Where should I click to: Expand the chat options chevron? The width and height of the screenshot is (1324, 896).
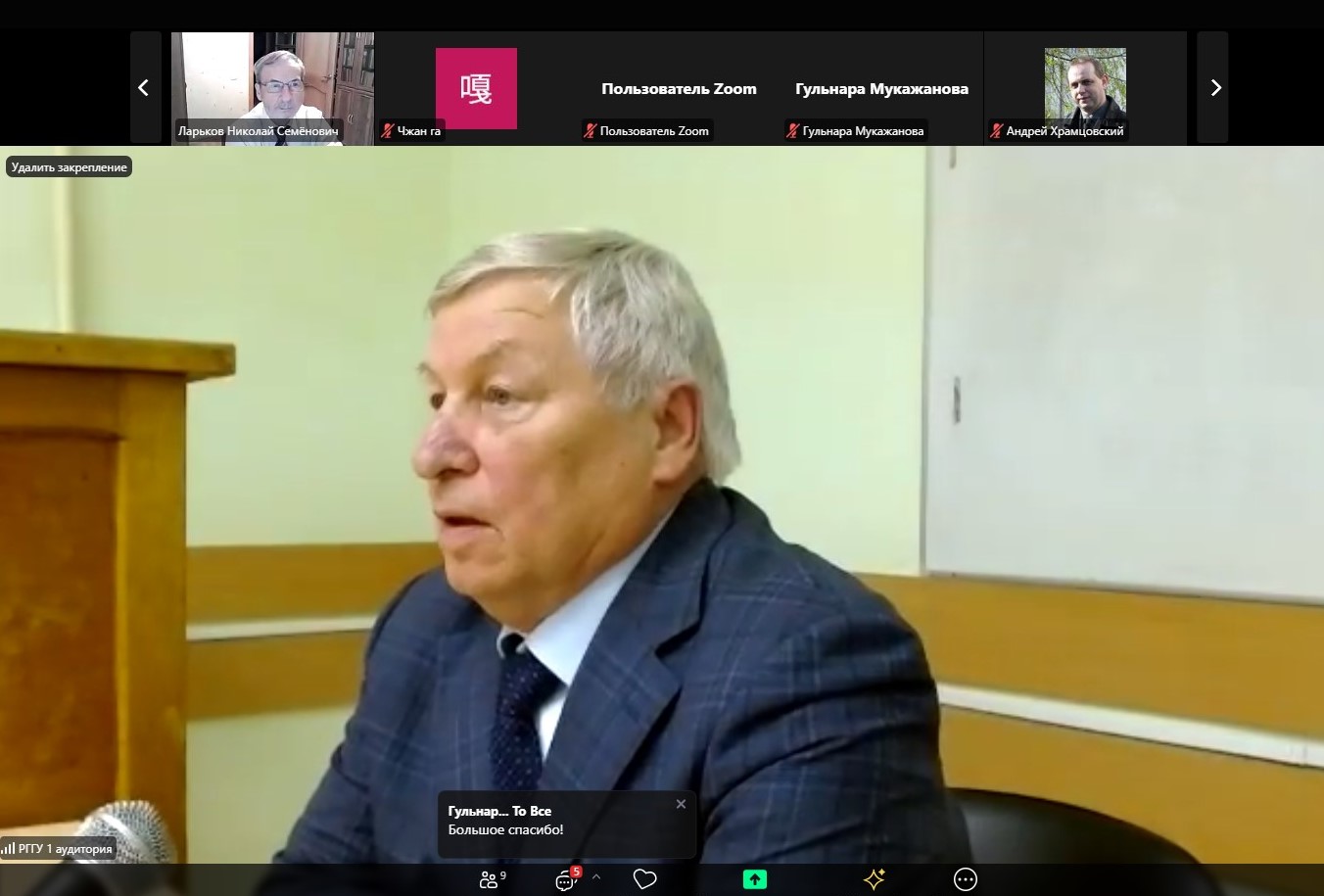click(x=596, y=877)
